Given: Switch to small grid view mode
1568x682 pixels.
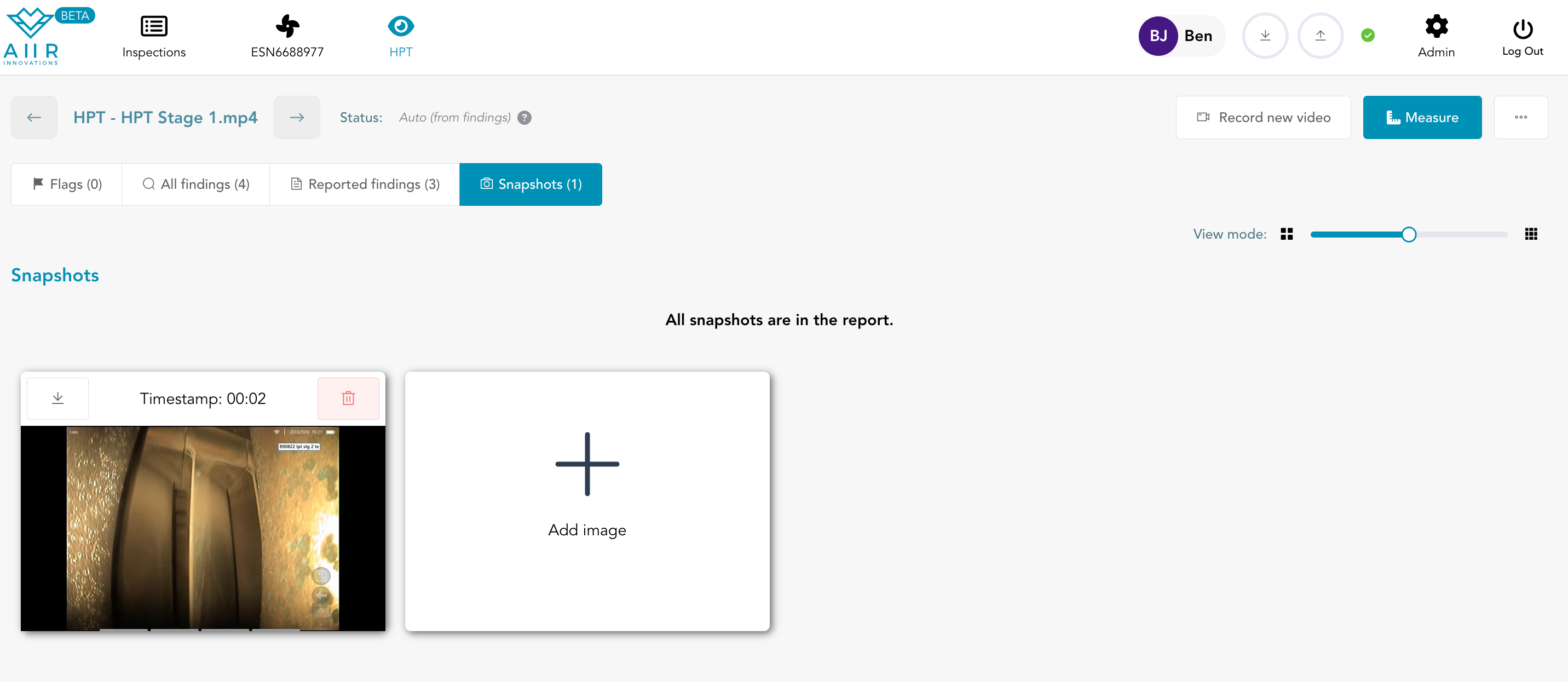Looking at the screenshot, I should 1531,234.
